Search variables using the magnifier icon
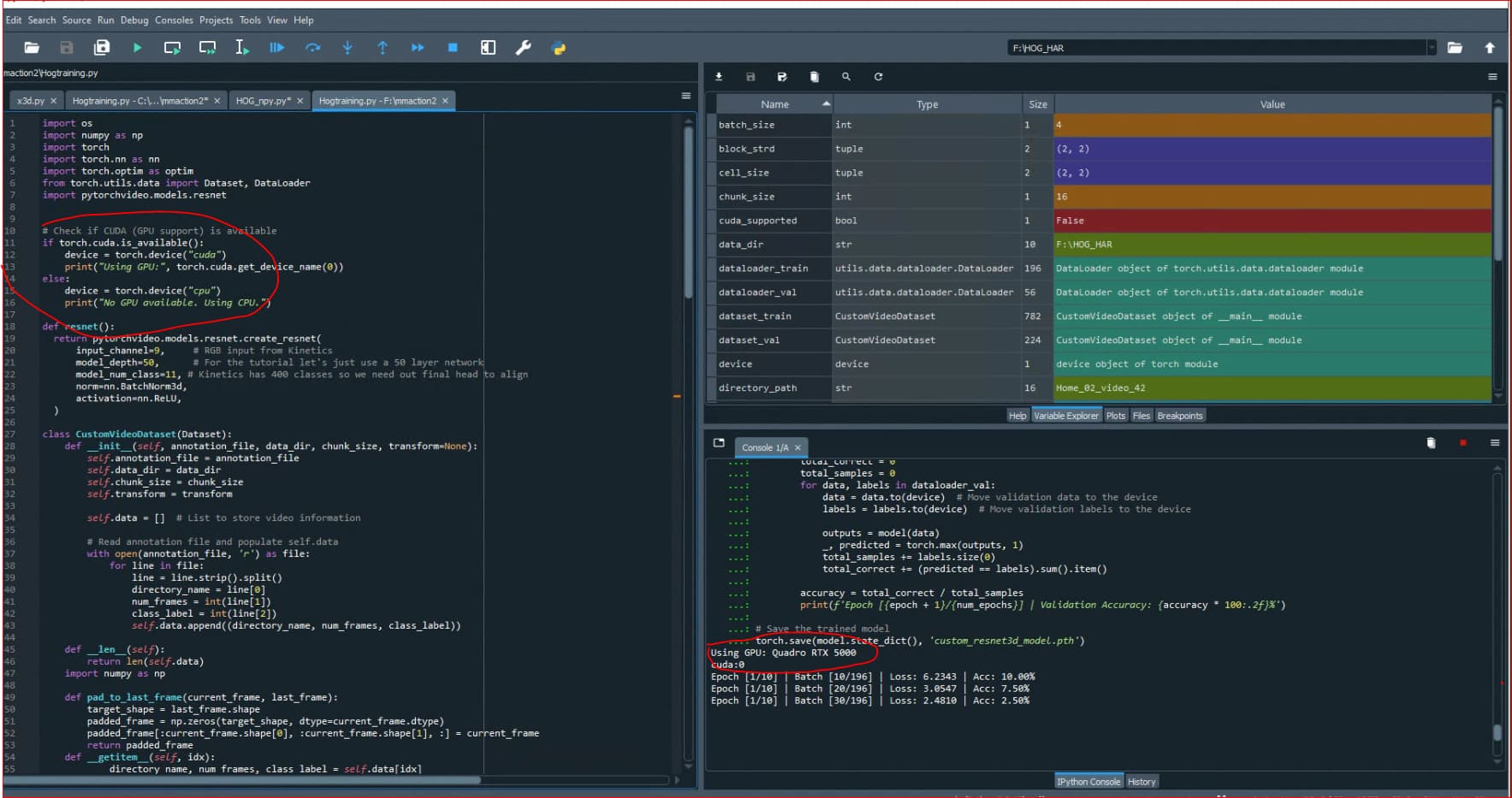This screenshot has width=1512, height=798. (x=846, y=77)
